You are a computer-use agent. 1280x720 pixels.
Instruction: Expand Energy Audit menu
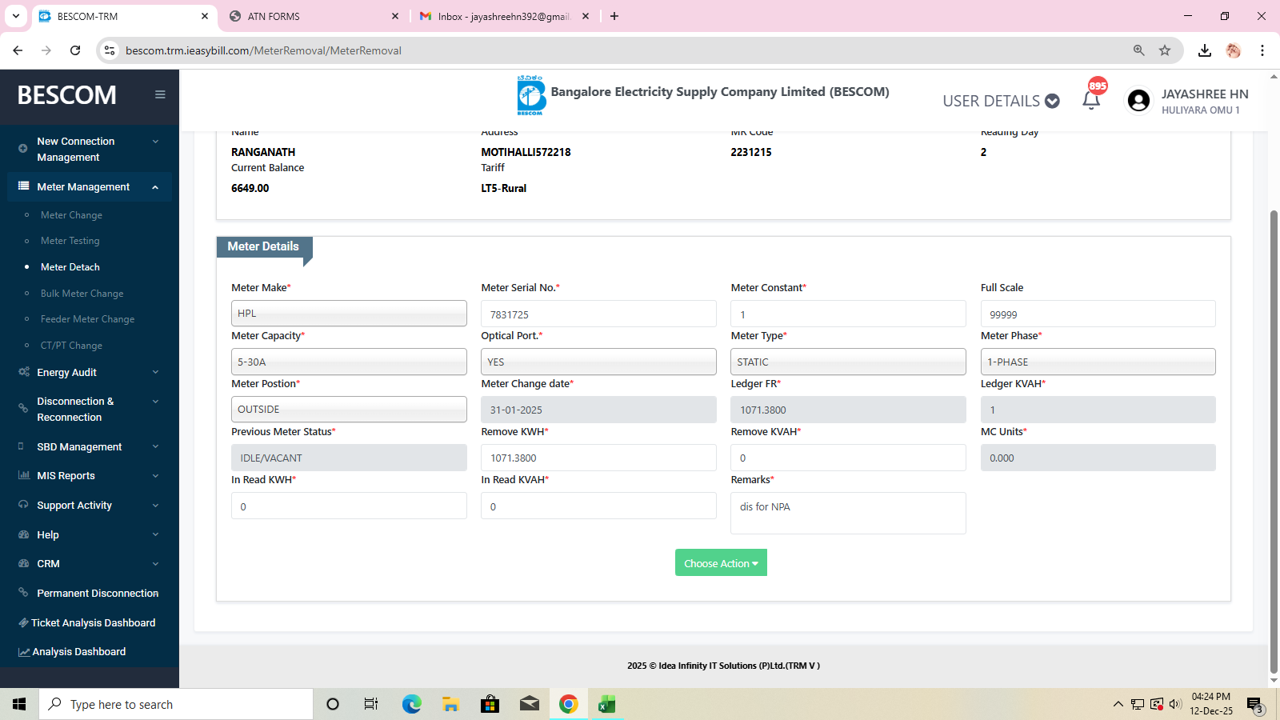(89, 372)
